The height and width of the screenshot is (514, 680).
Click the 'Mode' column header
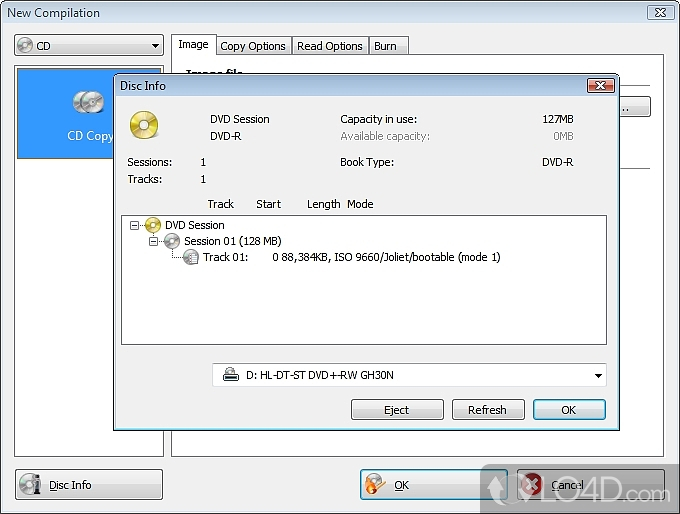pyautogui.click(x=360, y=204)
